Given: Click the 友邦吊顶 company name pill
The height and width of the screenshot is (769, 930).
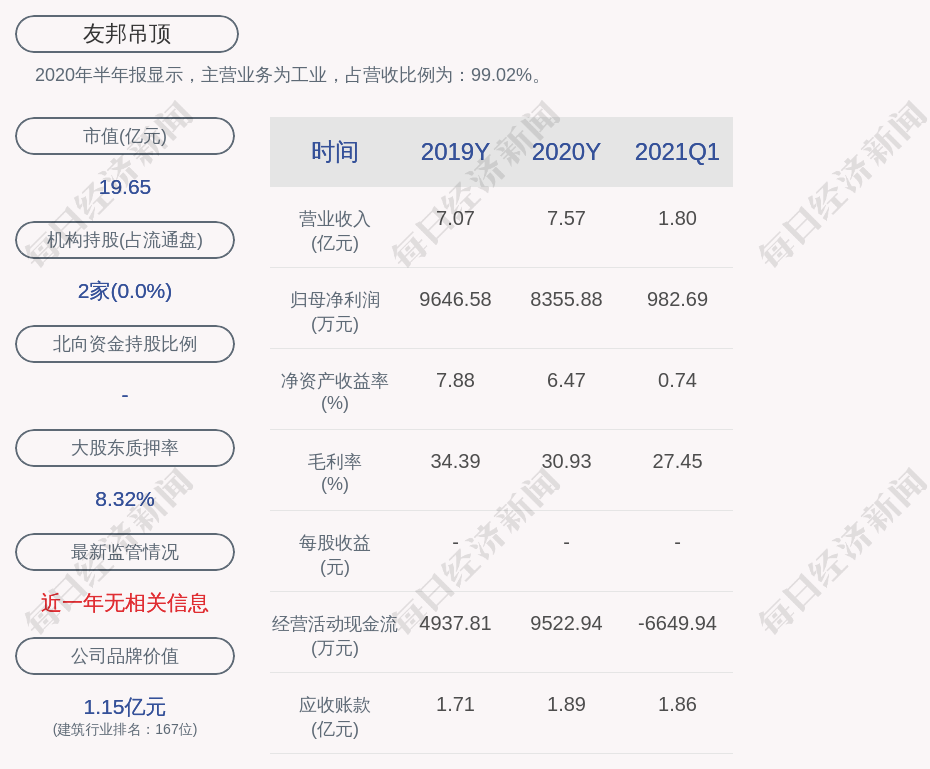Looking at the screenshot, I should point(127,34).
